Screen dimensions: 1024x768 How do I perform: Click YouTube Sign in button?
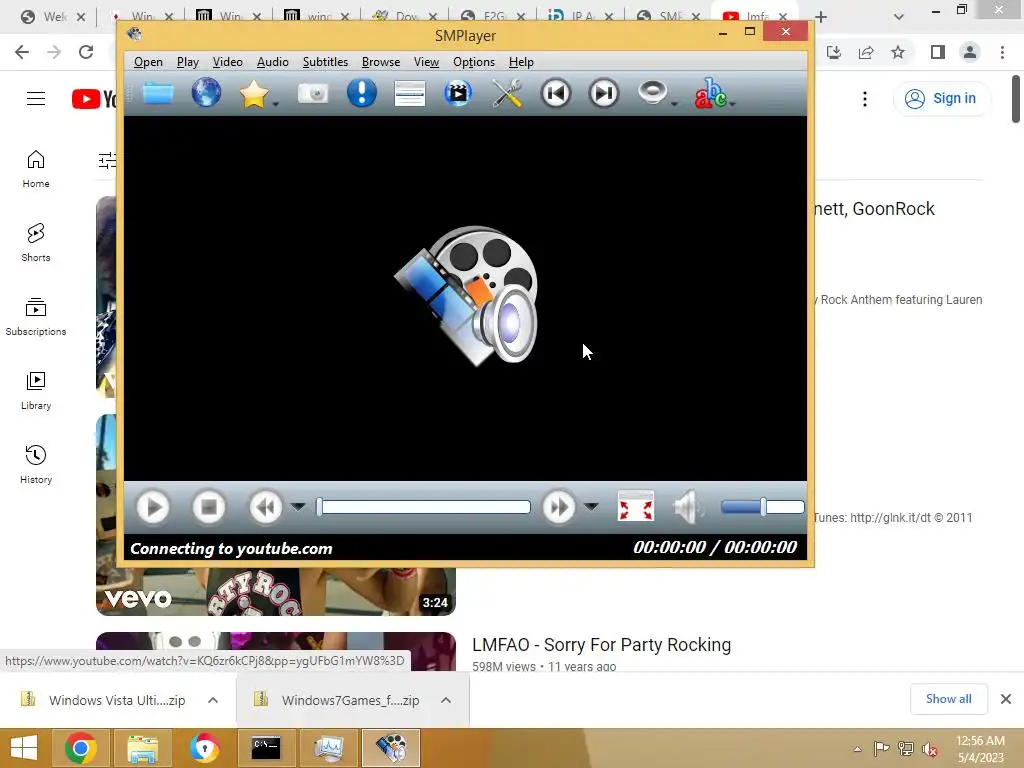point(940,99)
